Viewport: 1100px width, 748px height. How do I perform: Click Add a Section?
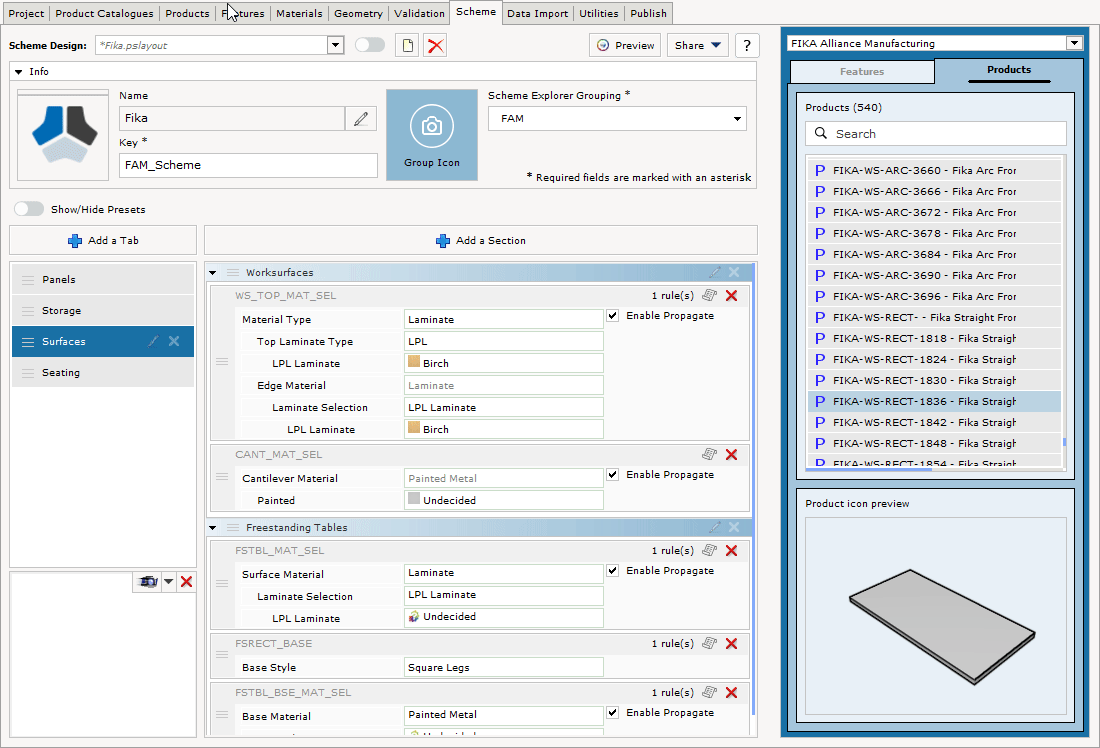pos(481,241)
